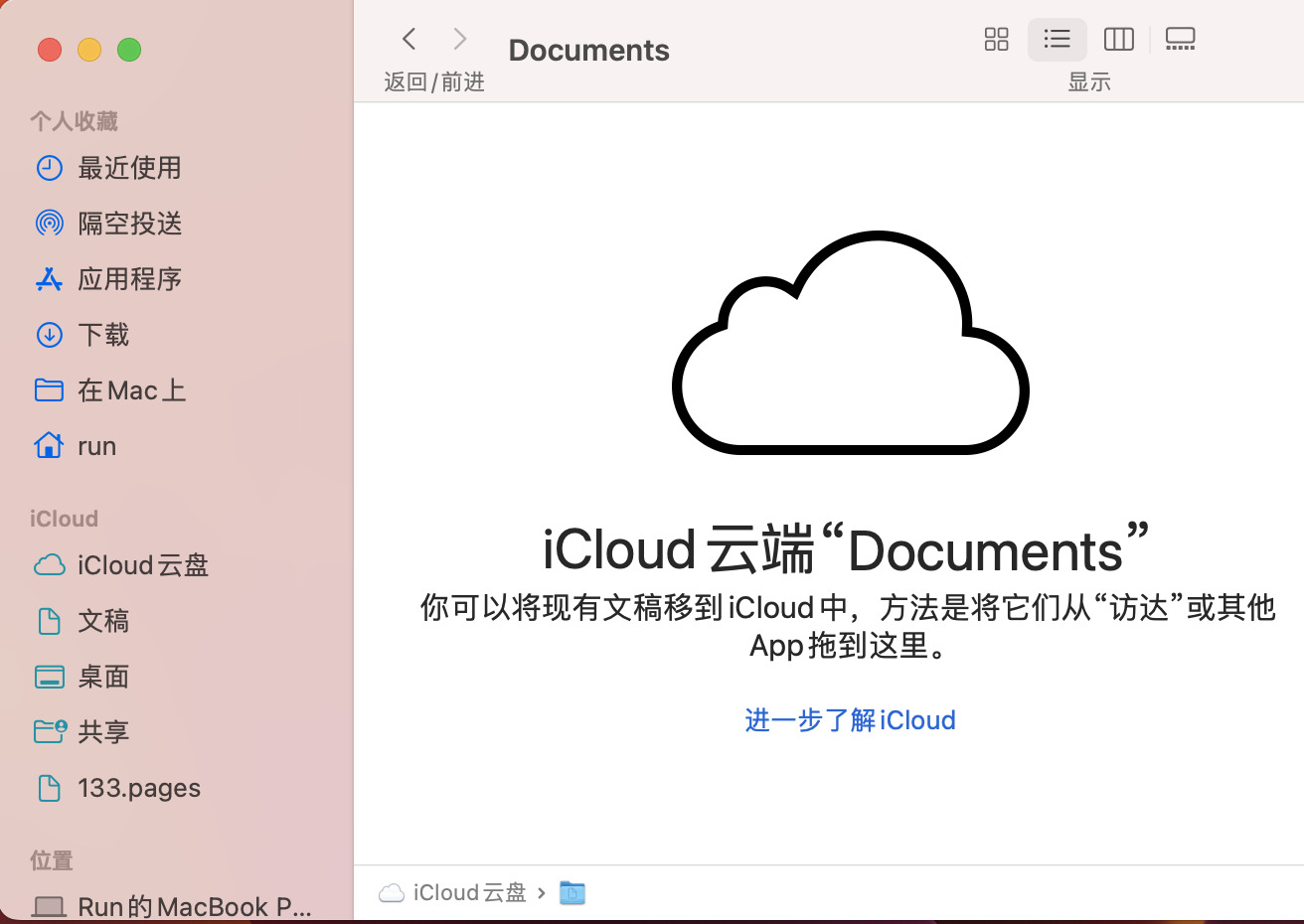
Task: Open 最近使用 in the sidebar
Action: [x=129, y=168]
